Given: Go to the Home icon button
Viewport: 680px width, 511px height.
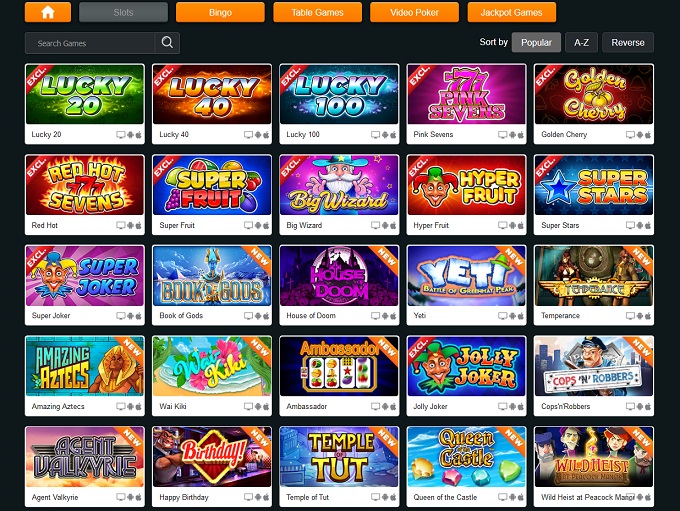Looking at the screenshot, I should [48, 12].
